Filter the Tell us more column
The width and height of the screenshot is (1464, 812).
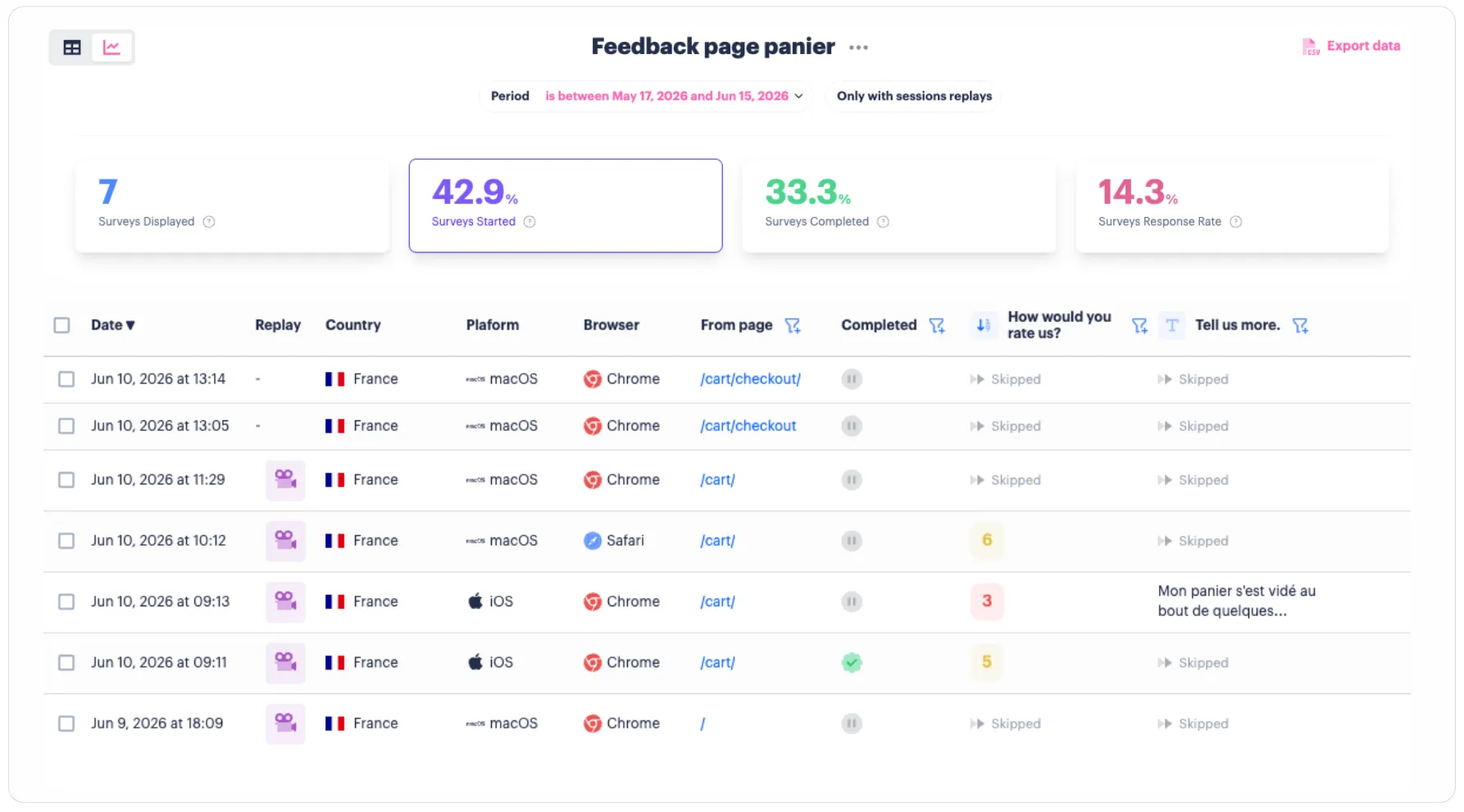[x=1300, y=325]
